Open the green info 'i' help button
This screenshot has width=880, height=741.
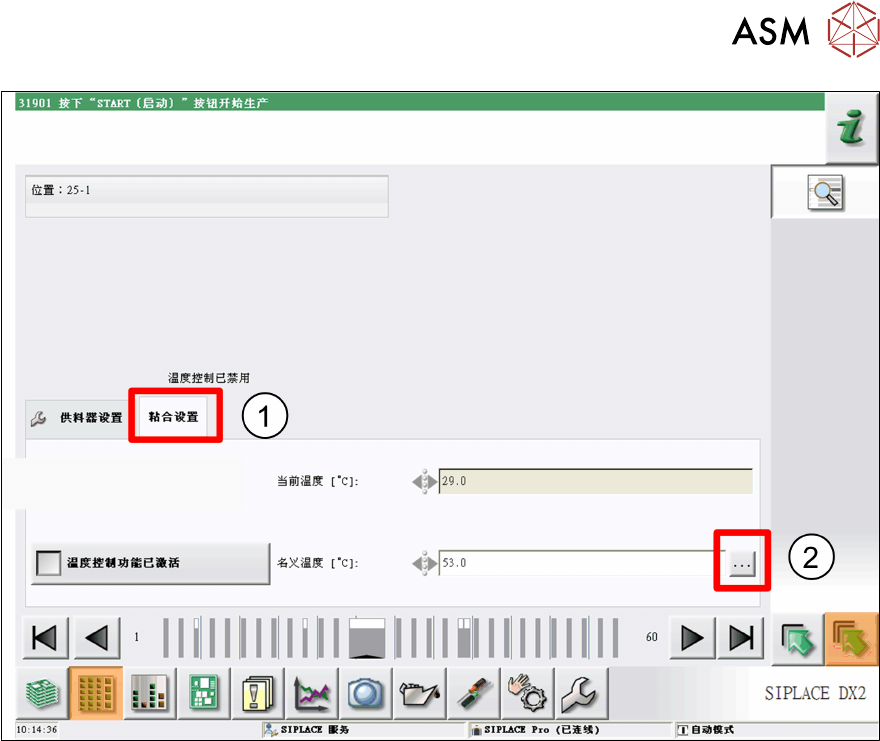(851, 128)
